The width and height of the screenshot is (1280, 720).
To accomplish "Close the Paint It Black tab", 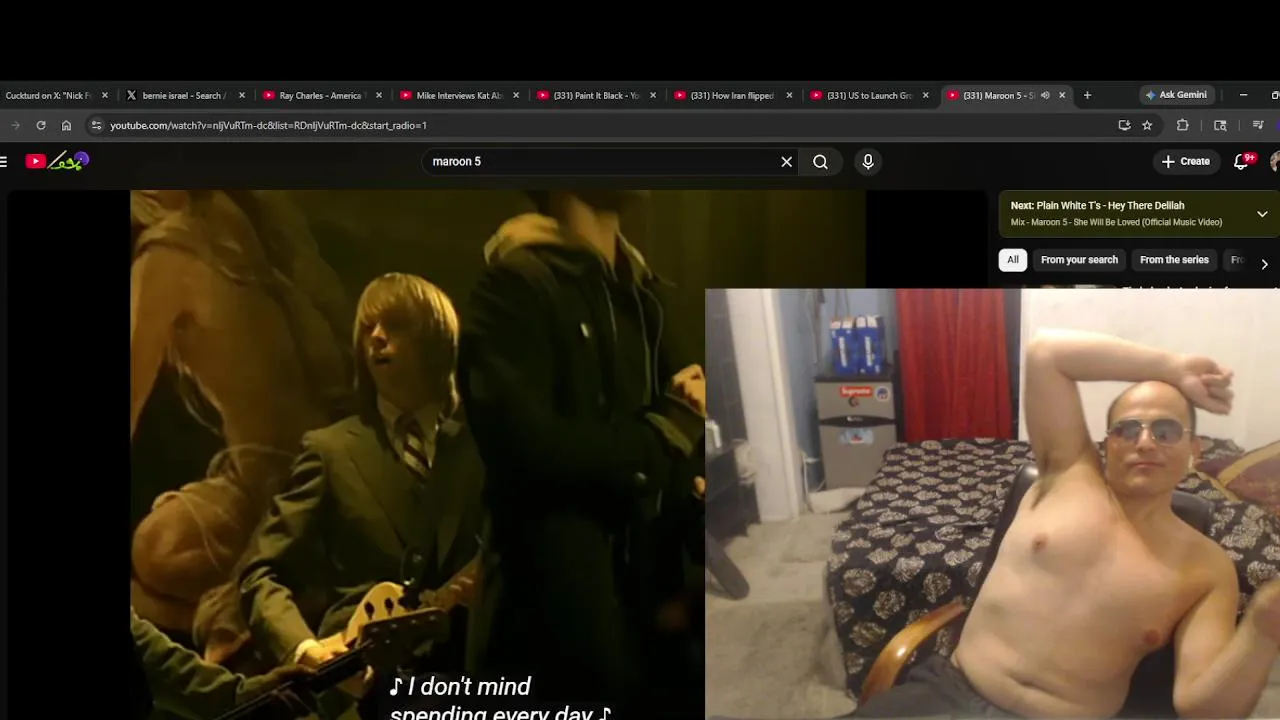I will point(653,95).
